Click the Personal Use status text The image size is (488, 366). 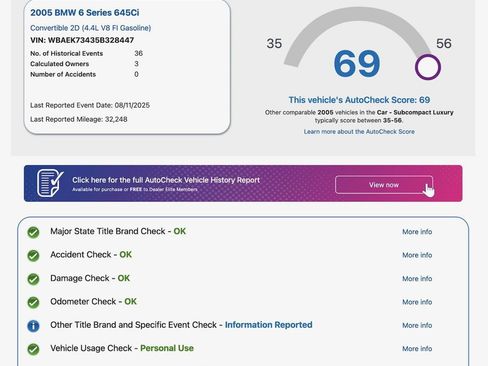pyautogui.click(x=167, y=348)
